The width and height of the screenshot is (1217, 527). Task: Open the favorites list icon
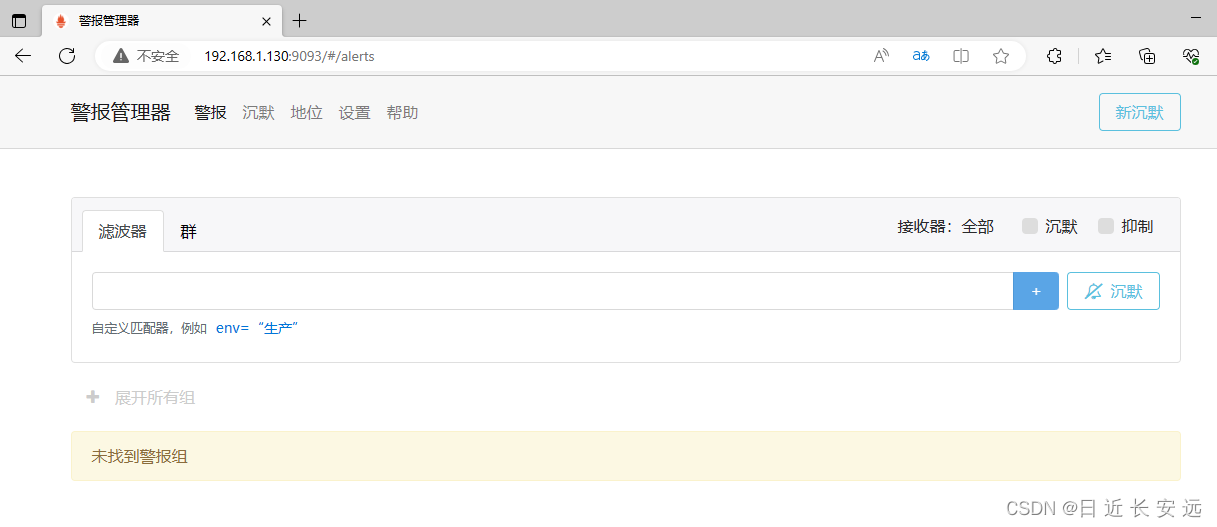click(1103, 56)
